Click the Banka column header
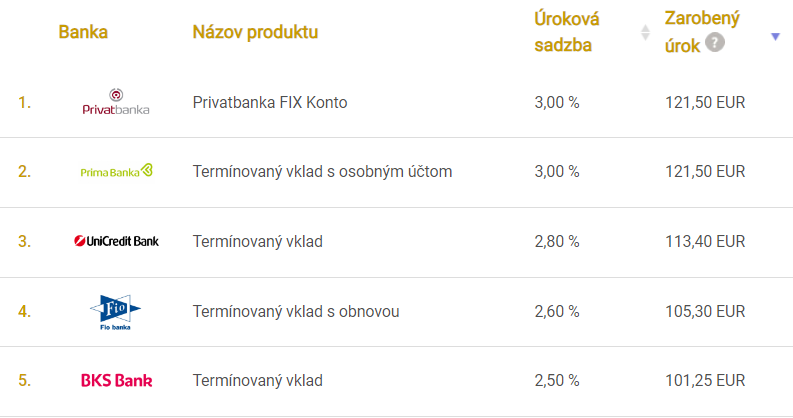Viewport: 793px width, 418px height. click(83, 32)
